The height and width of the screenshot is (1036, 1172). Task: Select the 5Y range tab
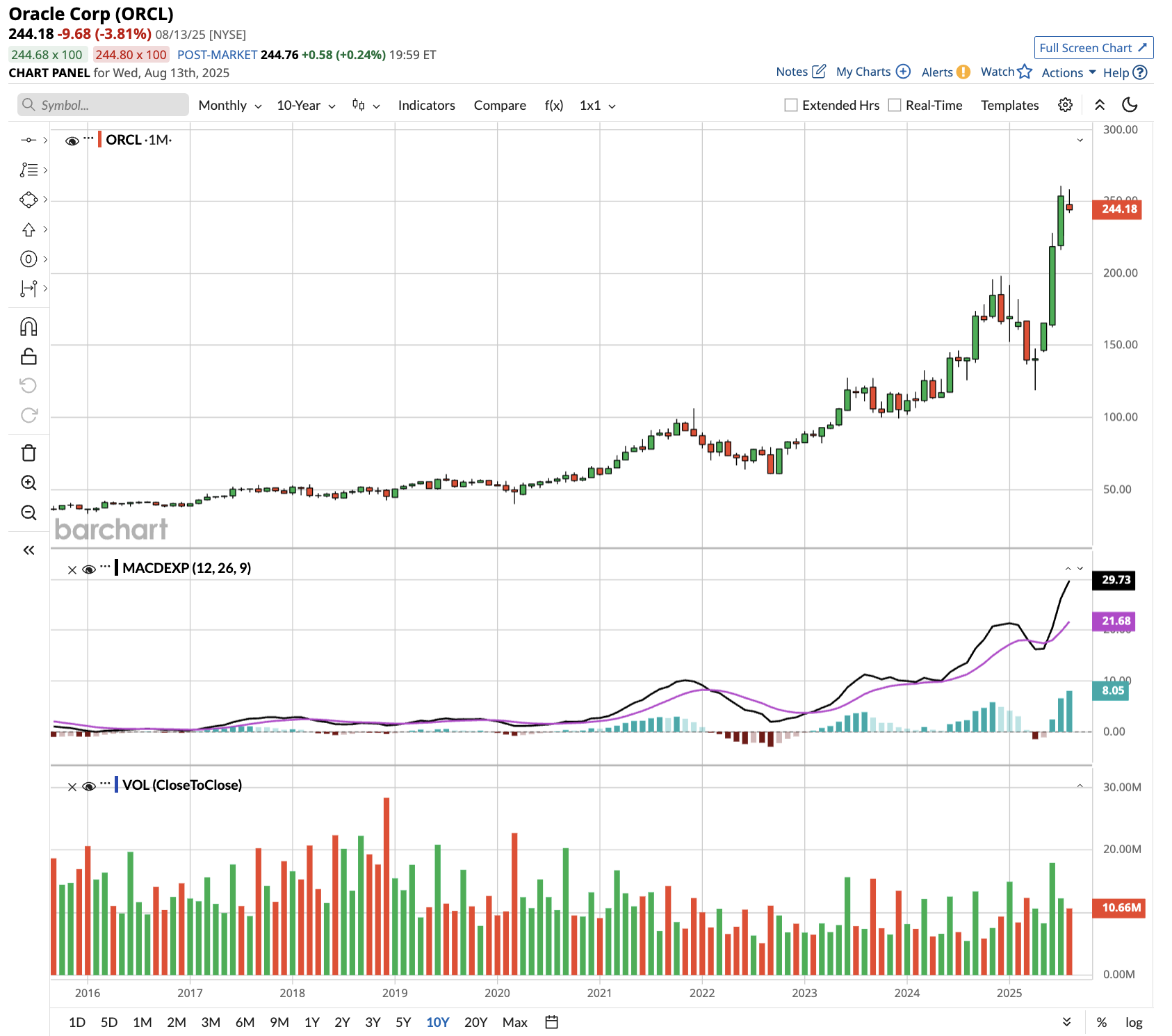pyautogui.click(x=403, y=1022)
